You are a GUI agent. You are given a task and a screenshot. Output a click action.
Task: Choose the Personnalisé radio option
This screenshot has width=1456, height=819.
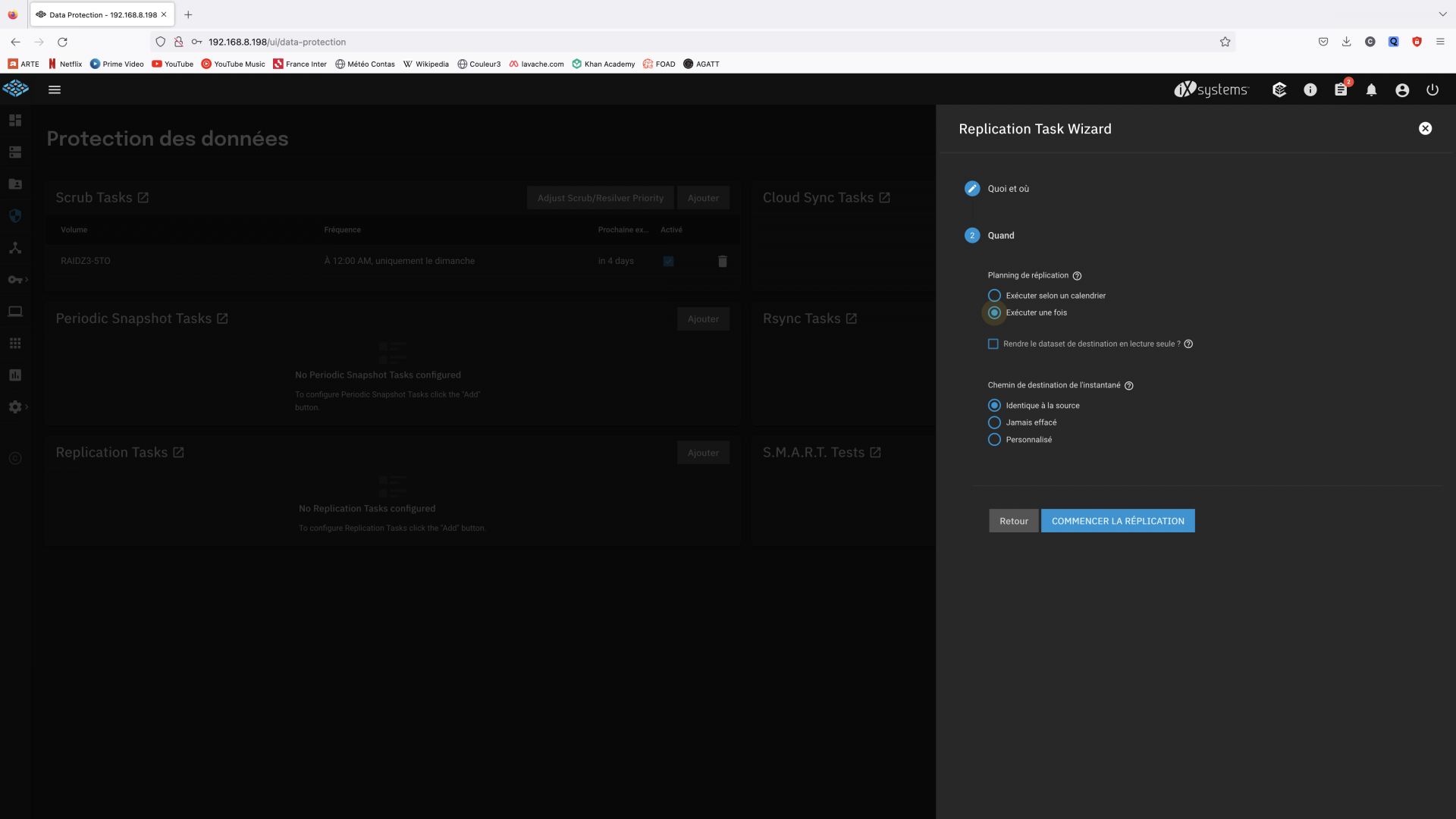click(994, 440)
